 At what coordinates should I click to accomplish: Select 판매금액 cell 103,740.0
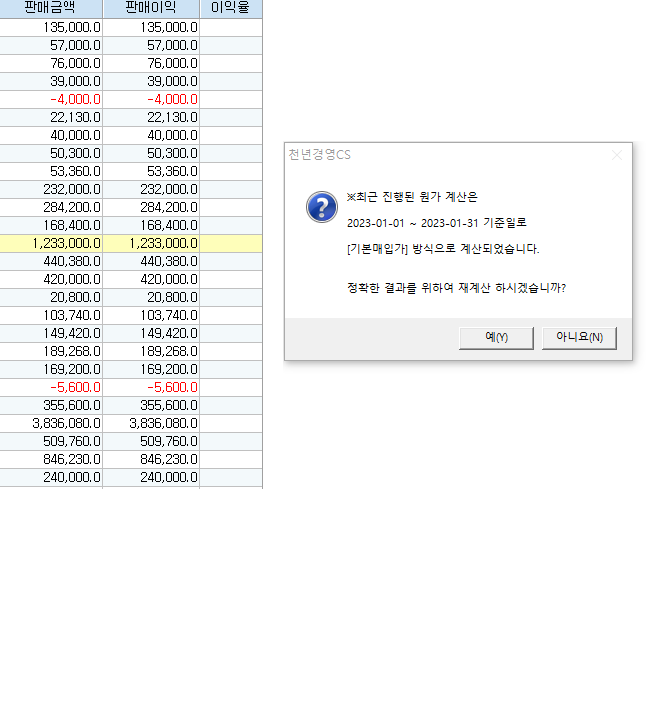(51, 315)
